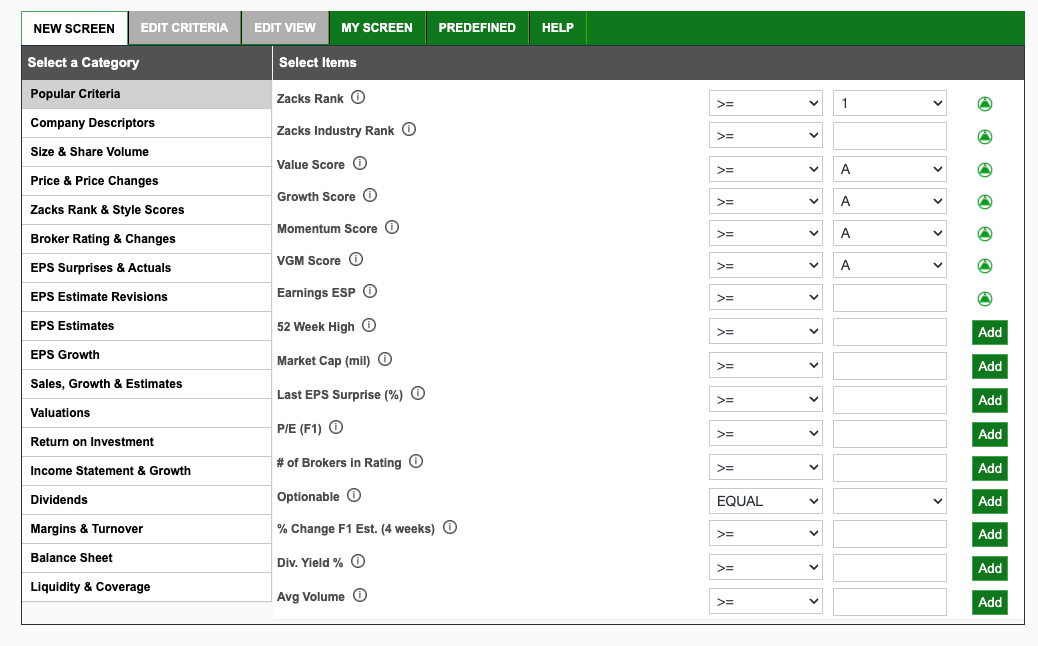Click the info icon next to Avg Volume
Viewport: 1038px width, 646px height.
point(359,595)
